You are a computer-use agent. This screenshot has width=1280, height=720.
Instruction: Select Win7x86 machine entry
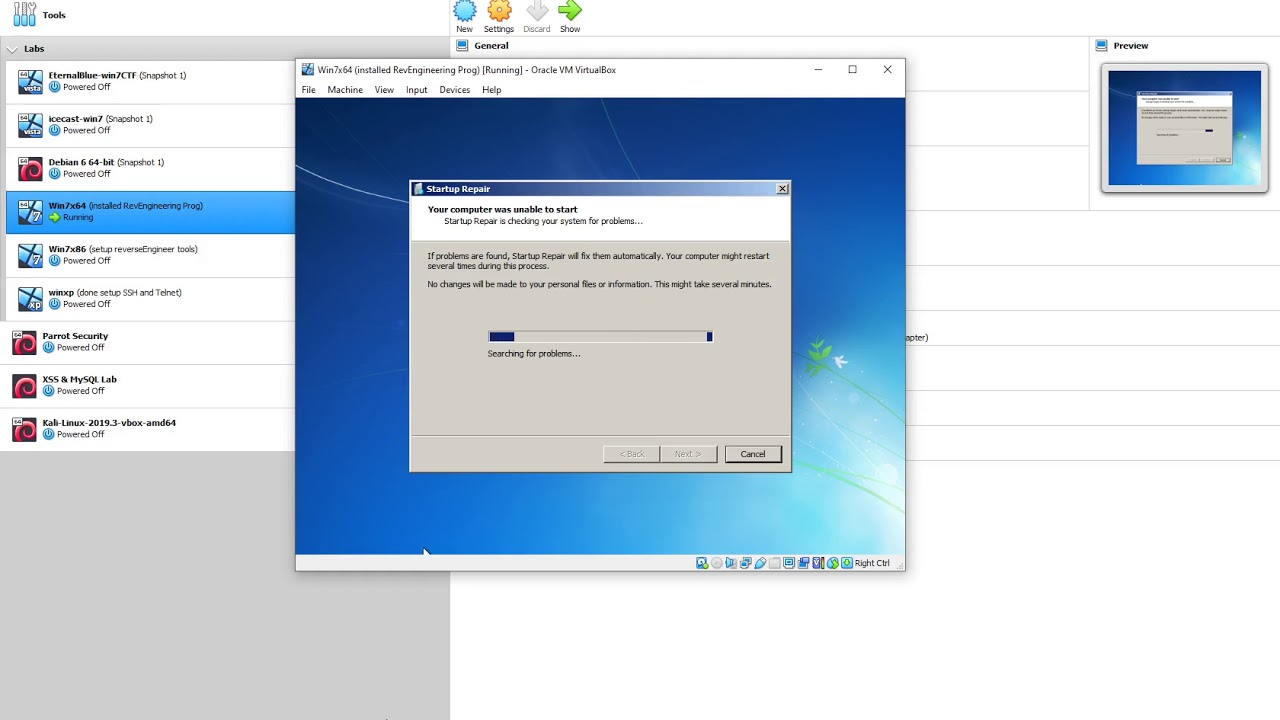point(150,255)
